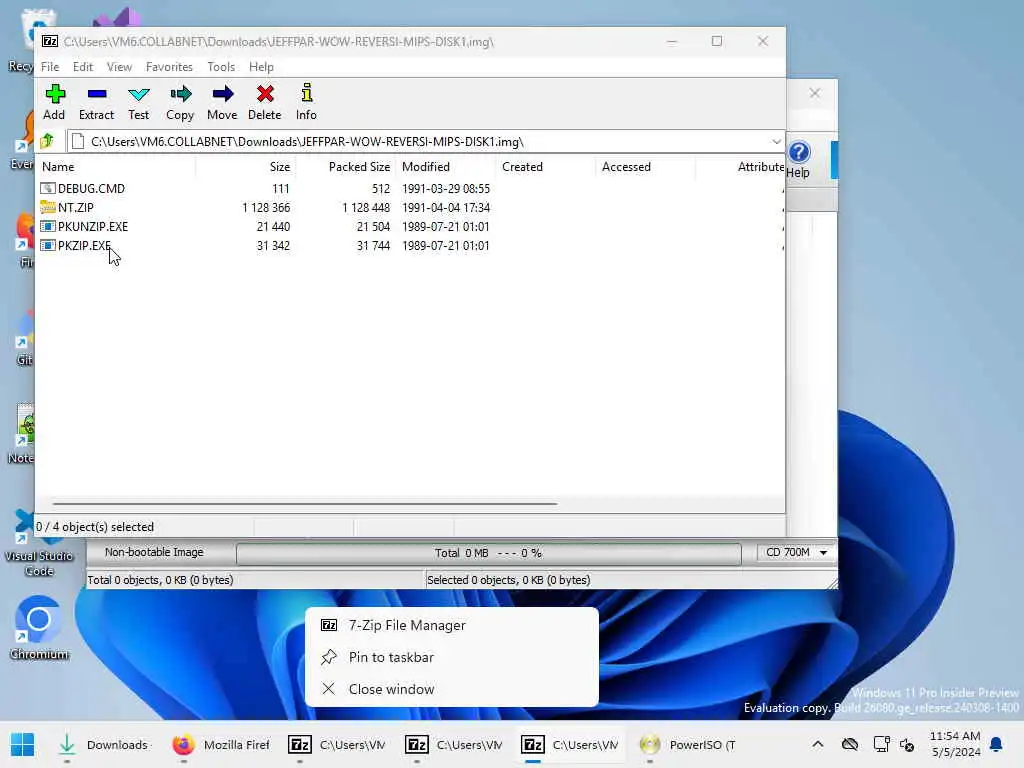Viewport: 1024px width, 768px height.
Task: Open the Windows Start menu
Action: click(22, 744)
